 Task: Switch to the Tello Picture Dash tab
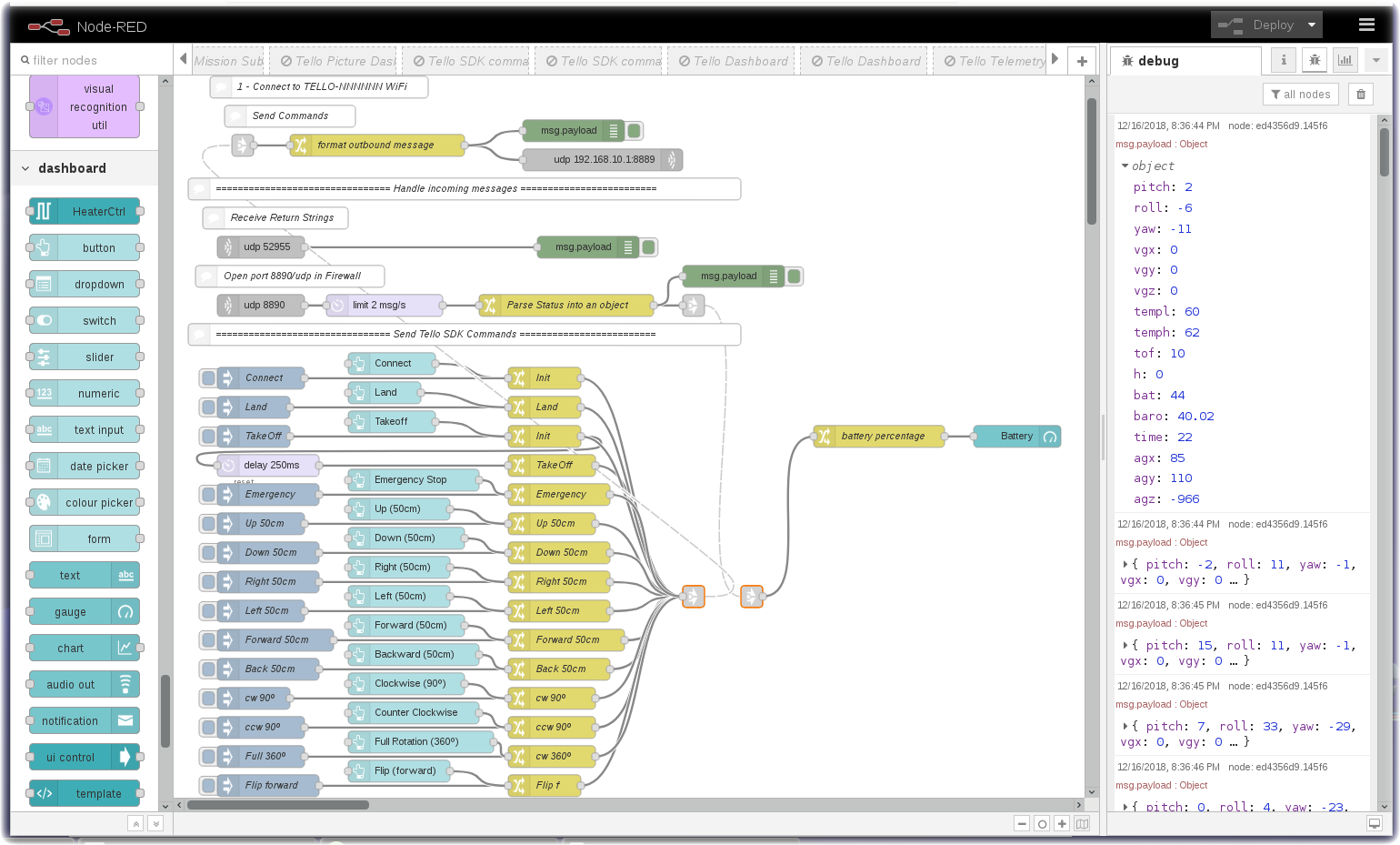pos(338,61)
